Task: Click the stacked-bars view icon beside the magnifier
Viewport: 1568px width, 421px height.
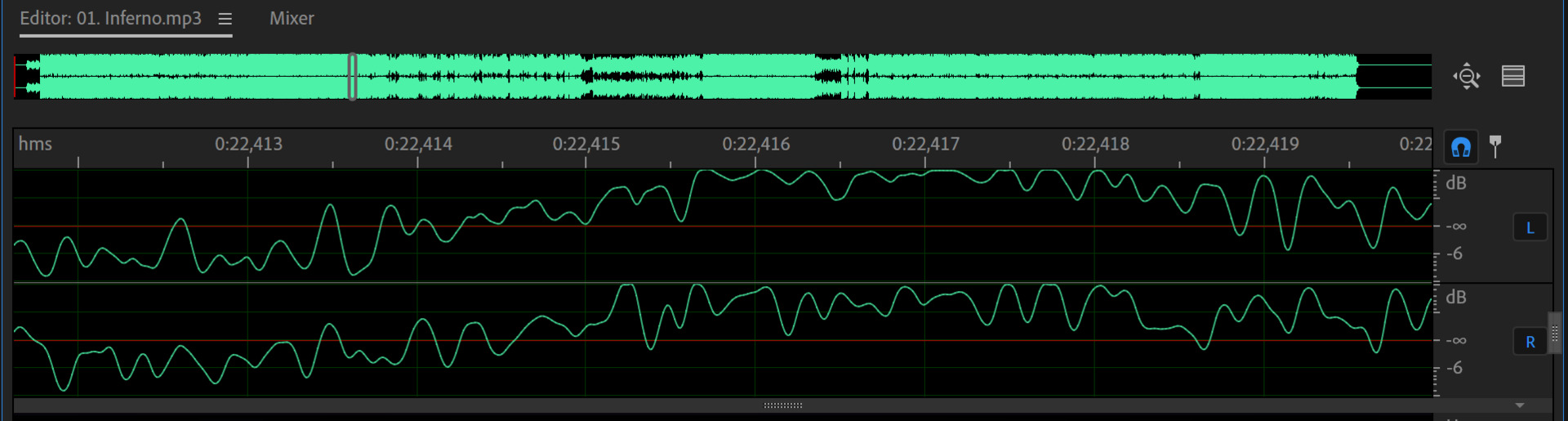Action: tap(1512, 76)
